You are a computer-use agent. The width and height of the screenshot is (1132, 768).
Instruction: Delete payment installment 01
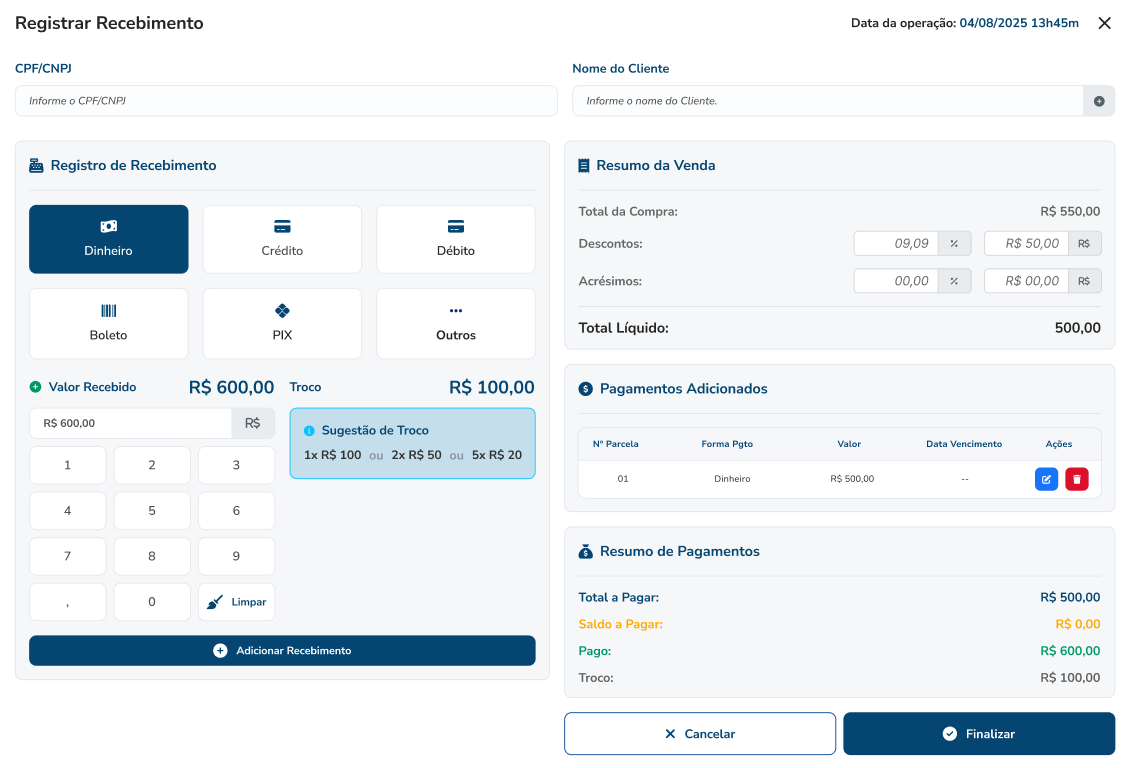click(x=1077, y=480)
